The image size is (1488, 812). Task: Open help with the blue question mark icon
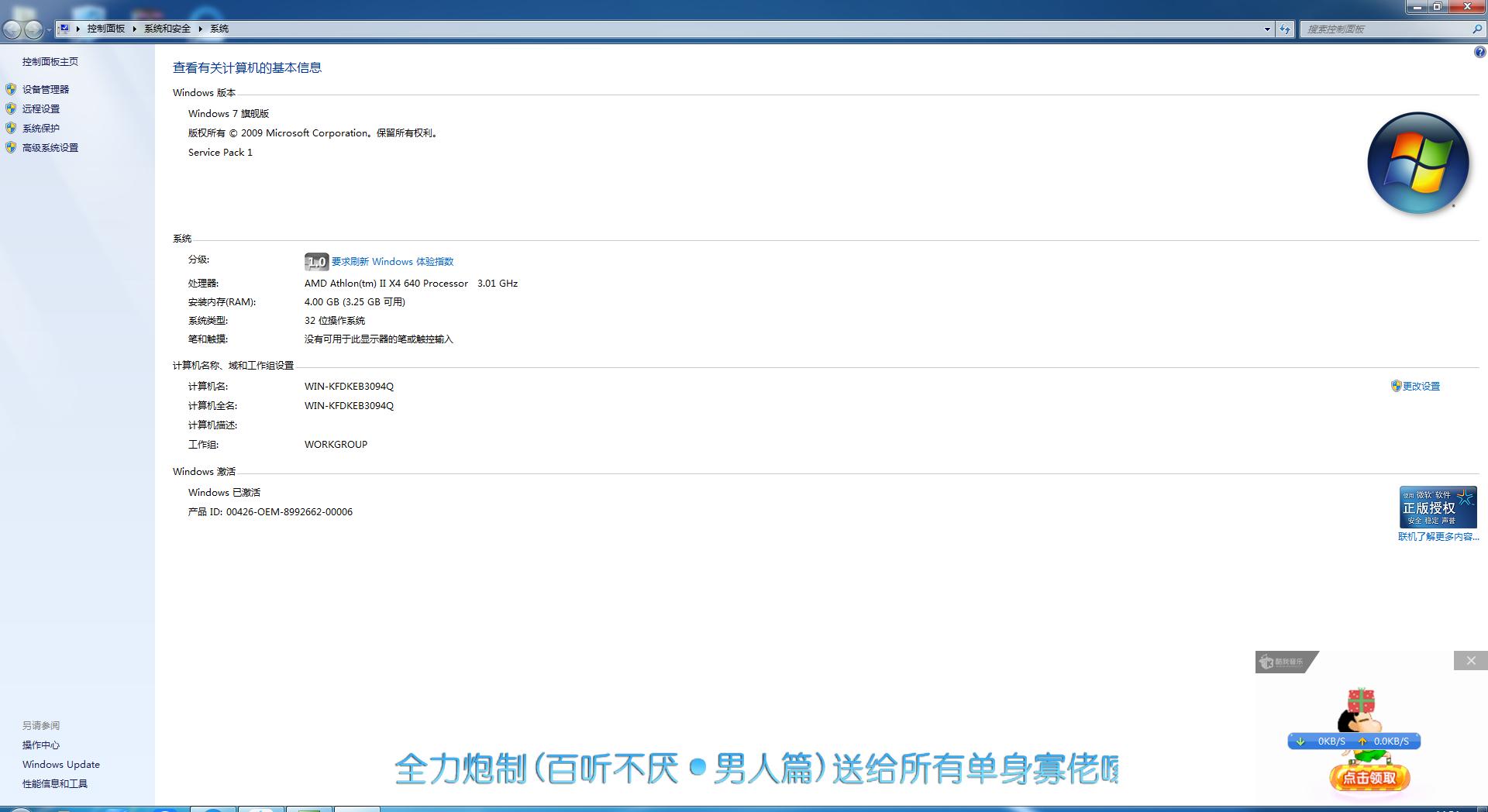[1479, 53]
